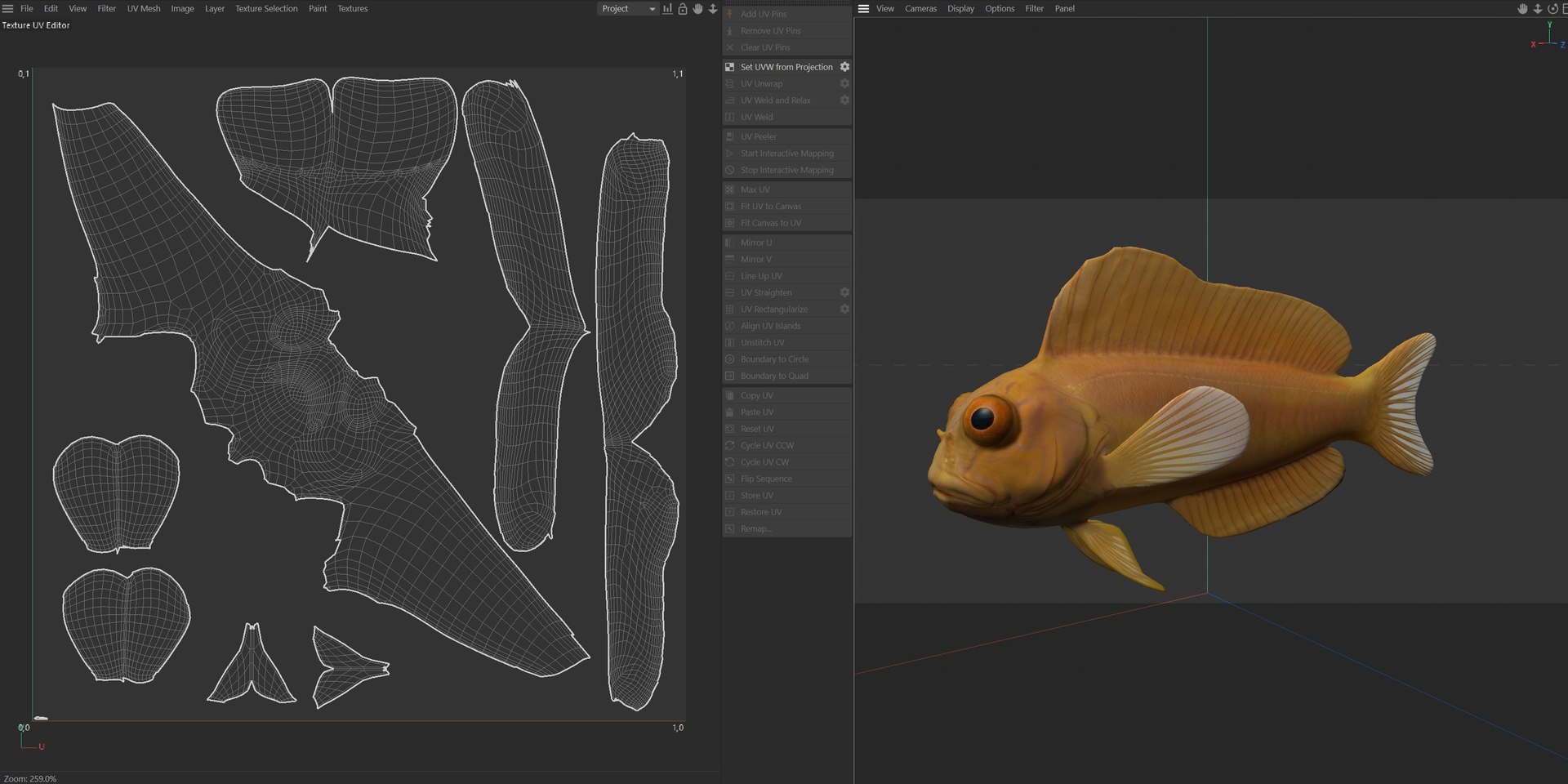The height and width of the screenshot is (784, 1568).
Task: Click Add UV Pins command
Action: 787,14
